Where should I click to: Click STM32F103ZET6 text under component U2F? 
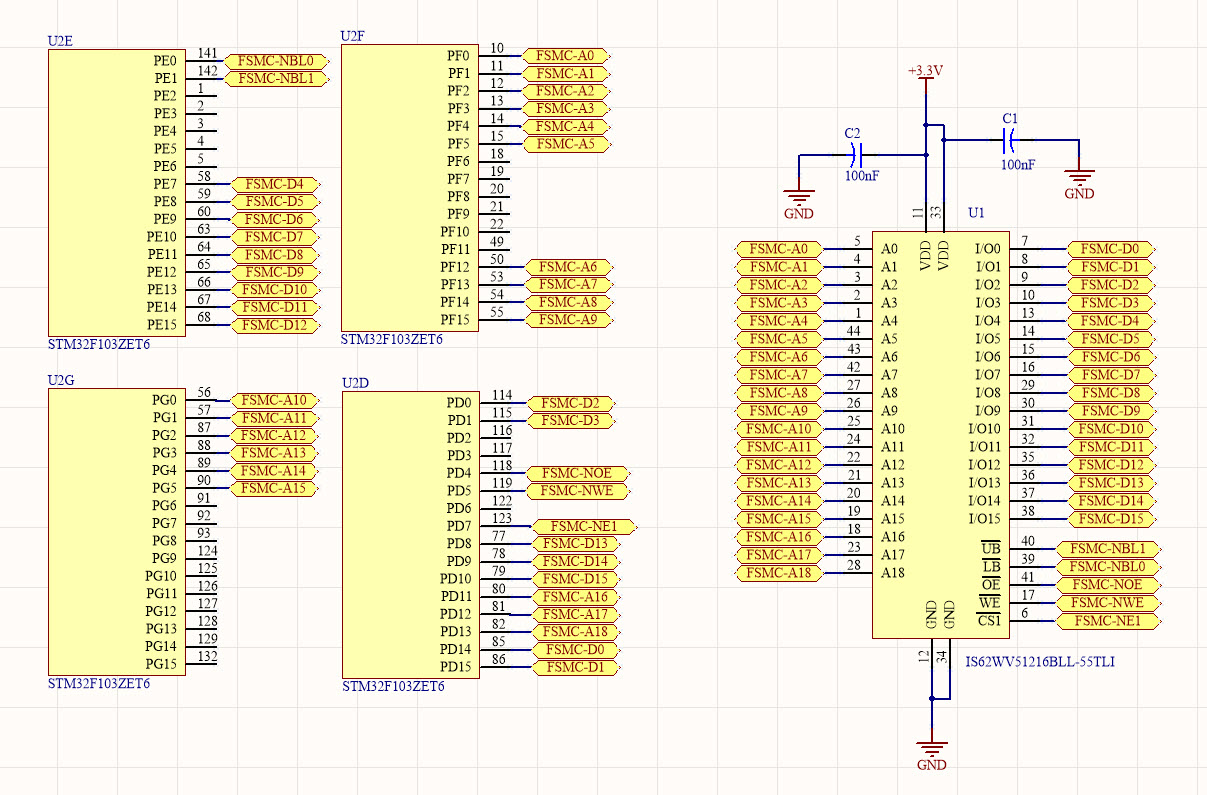[392, 340]
